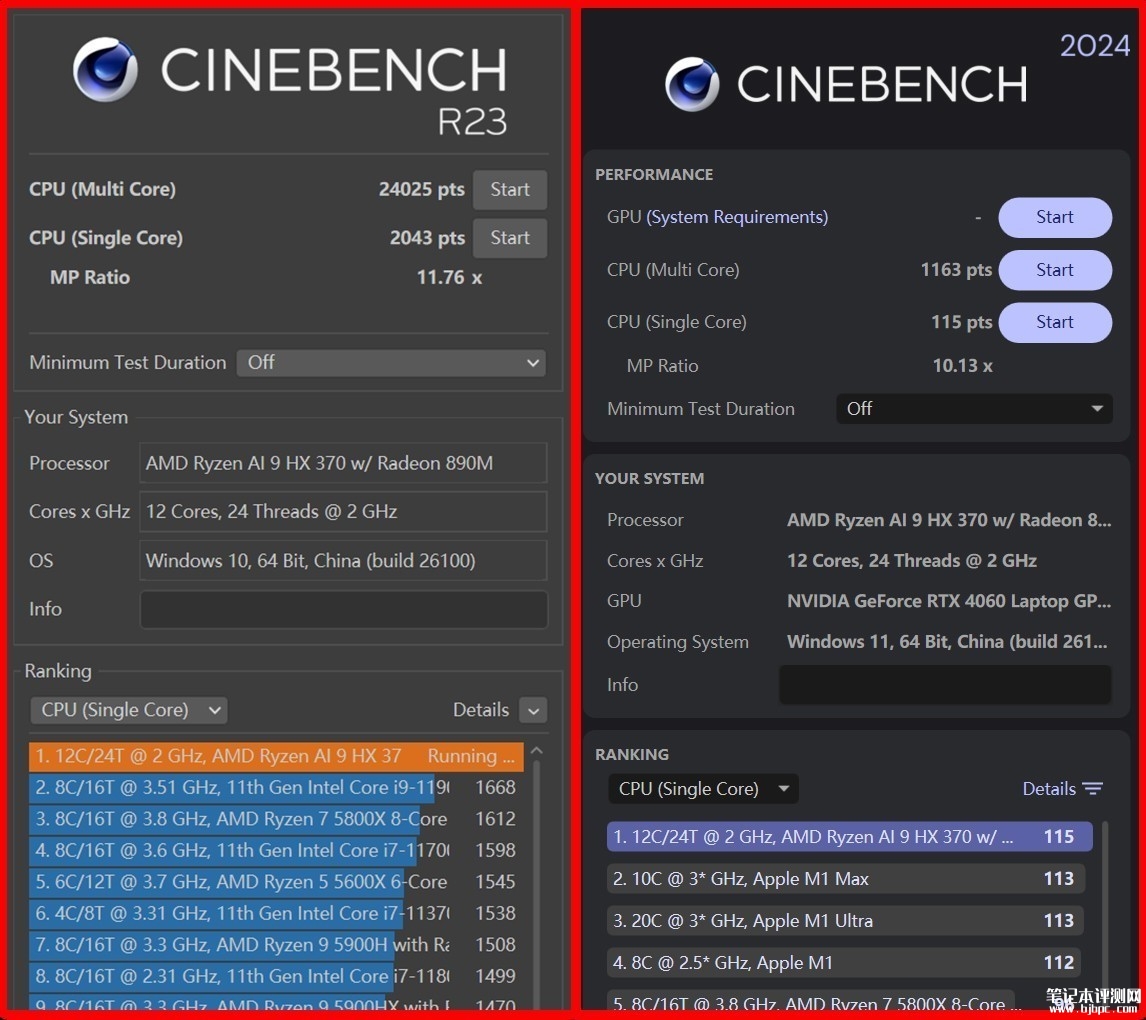The width and height of the screenshot is (1146, 1020).
Task: Click the R23 Cores x GHz field
Action: click(x=344, y=511)
